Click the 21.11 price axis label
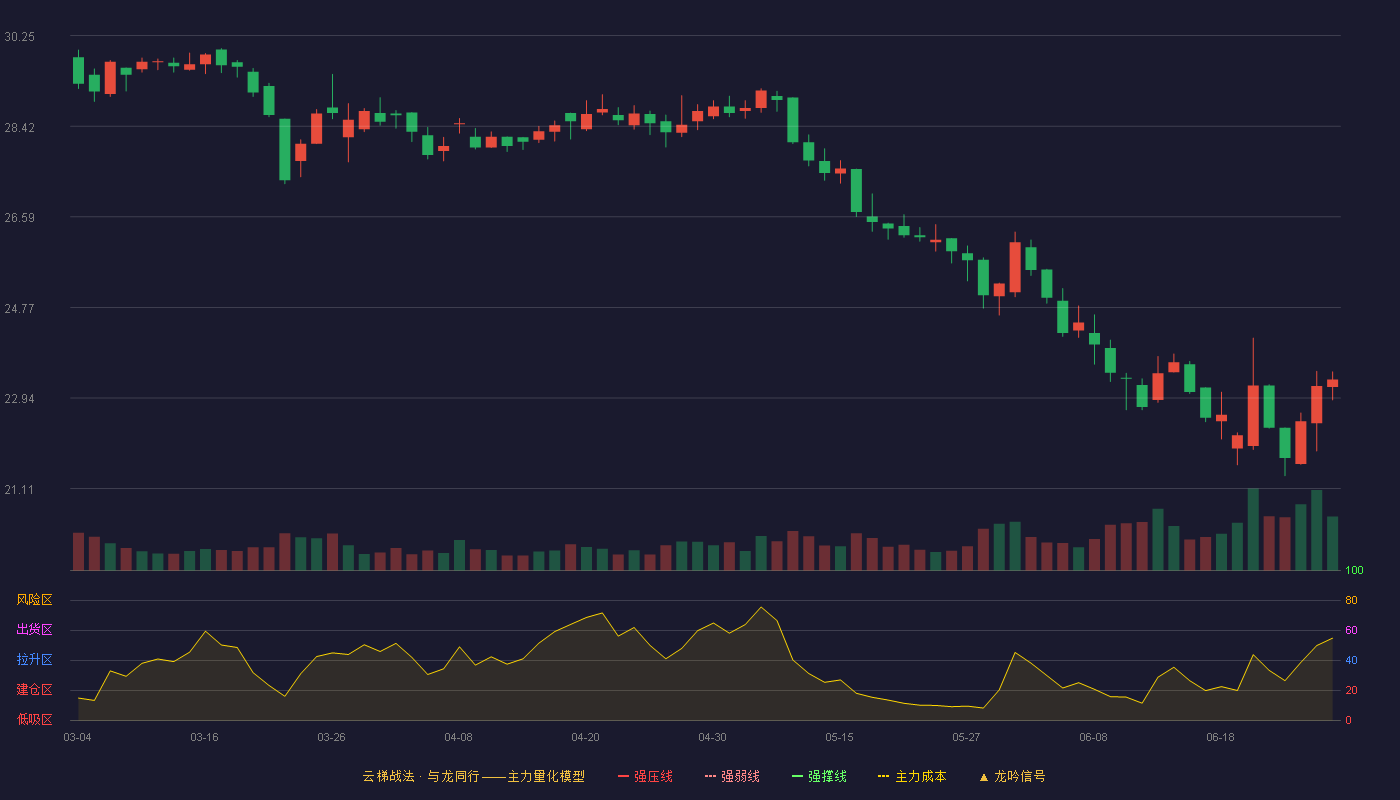 pos(19,489)
